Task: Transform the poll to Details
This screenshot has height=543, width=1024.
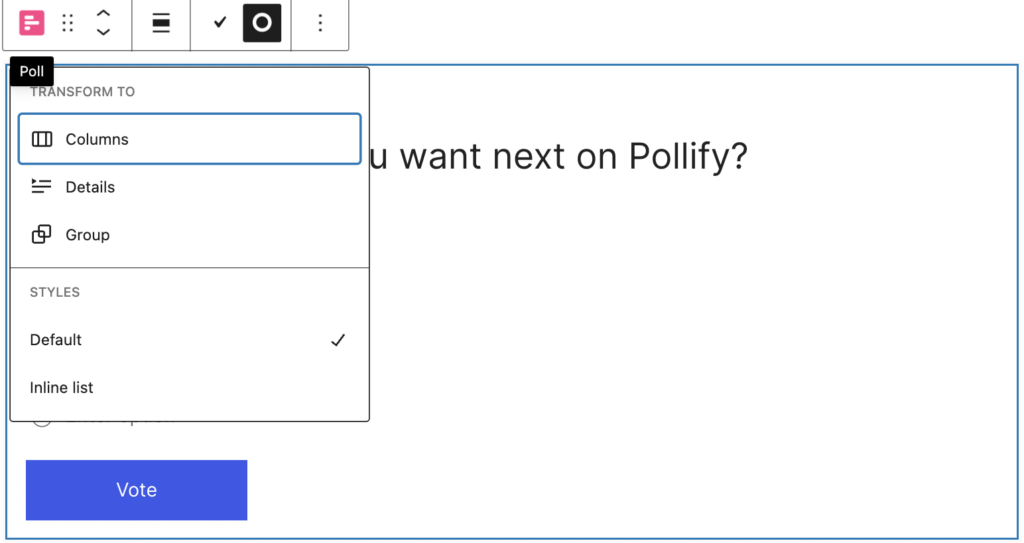Action: point(189,187)
